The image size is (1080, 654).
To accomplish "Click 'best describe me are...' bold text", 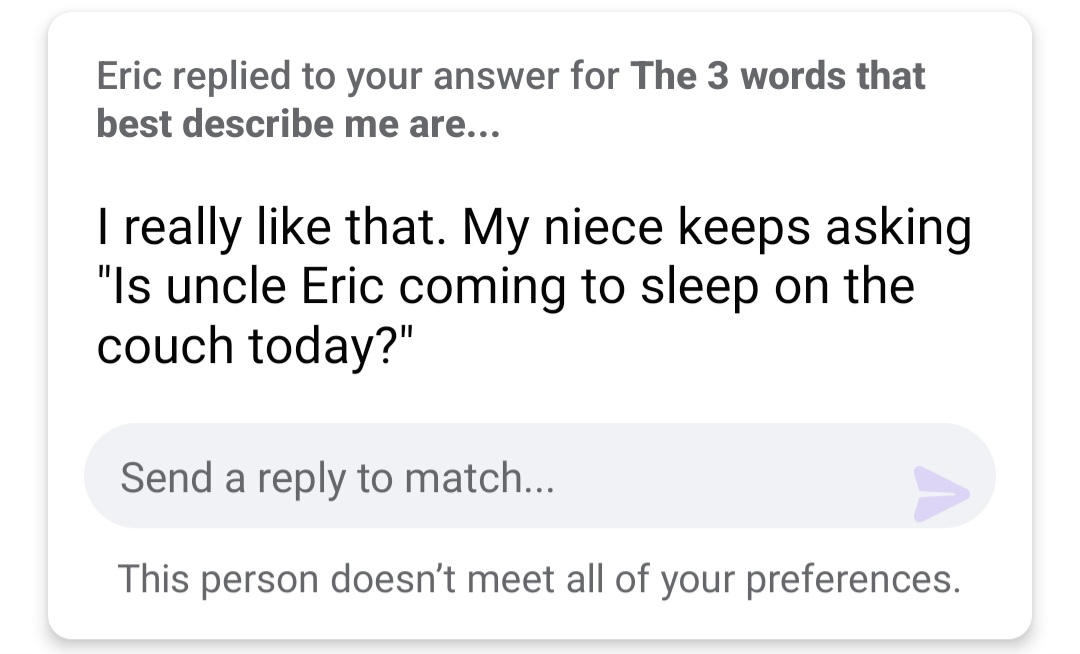I will click(297, 125).
